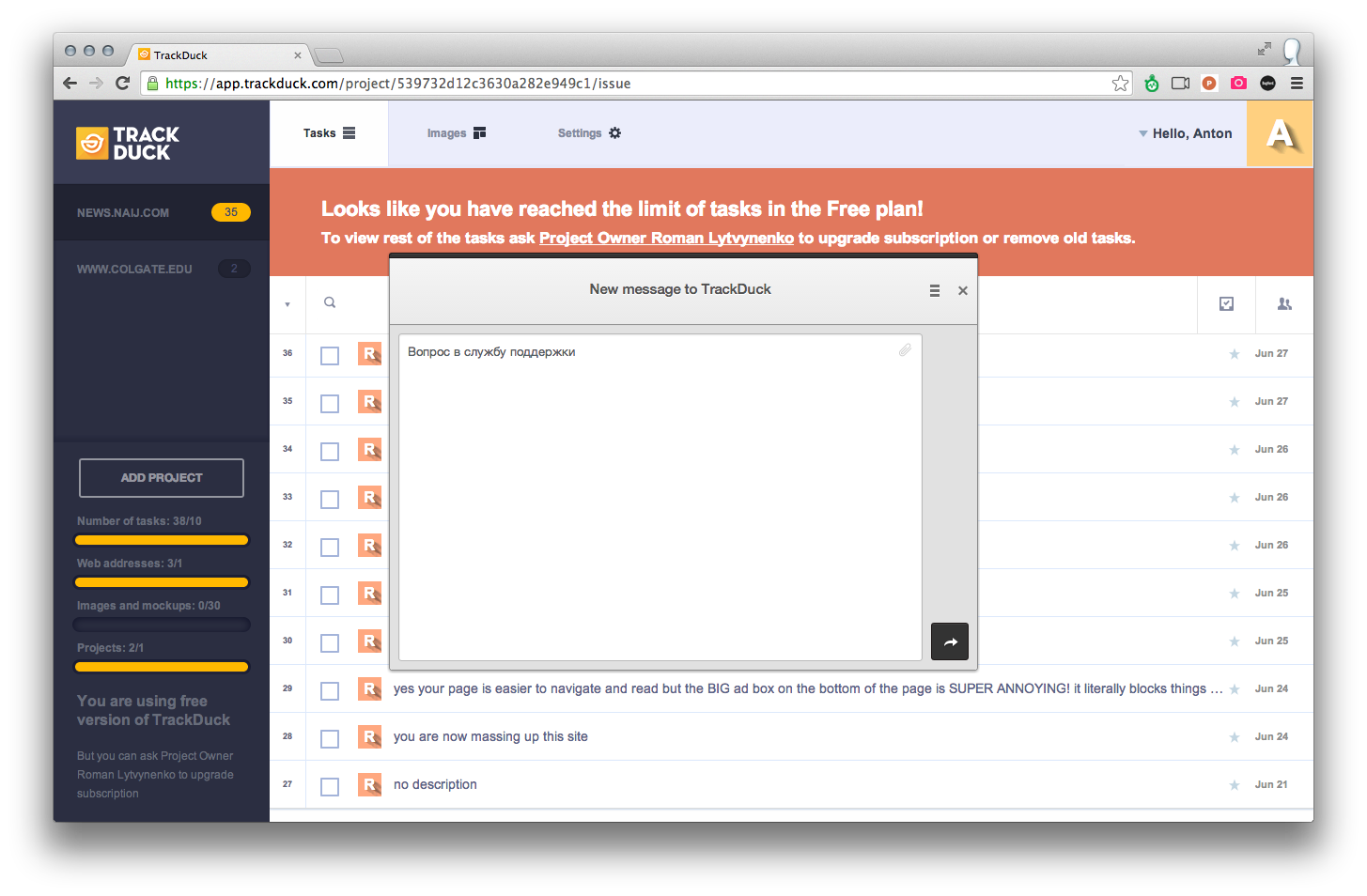Viewport: 1367px width, 896px height.
Task: Send the message with the arrow button
Action: [950, 641]
